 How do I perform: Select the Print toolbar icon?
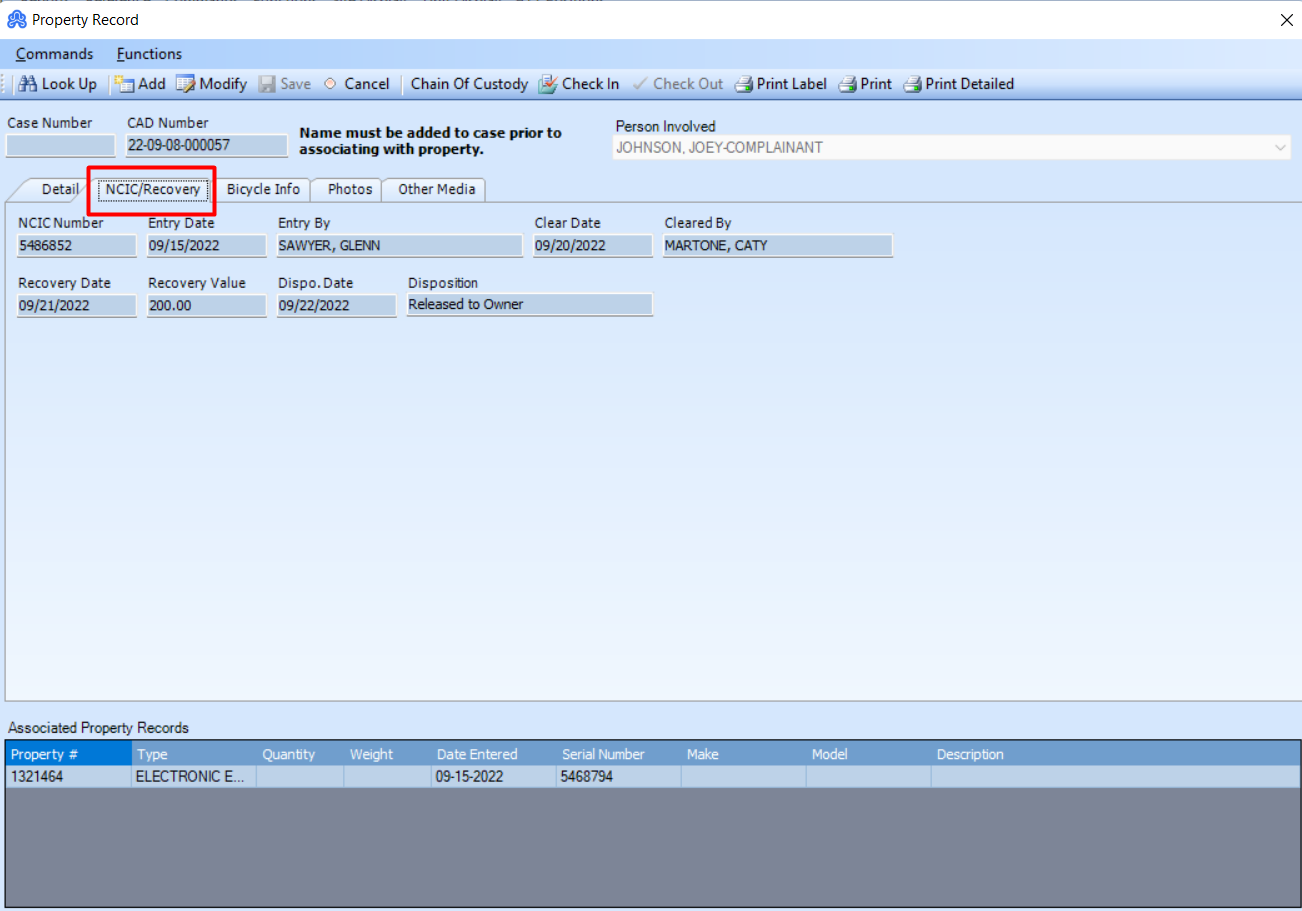[x=864, y=84]
